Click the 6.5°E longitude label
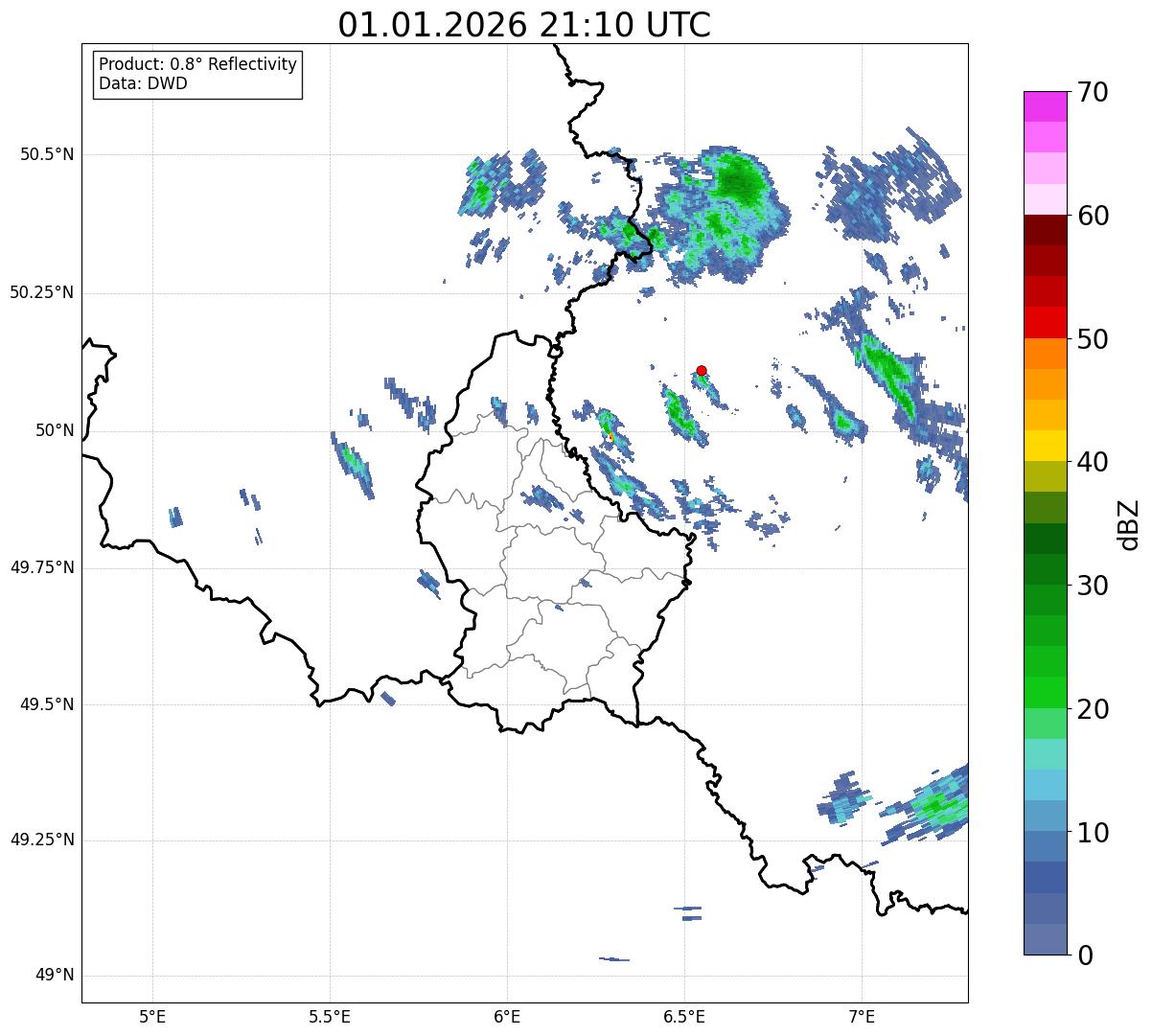The image size is (1152, 1036). (684, 1016)
